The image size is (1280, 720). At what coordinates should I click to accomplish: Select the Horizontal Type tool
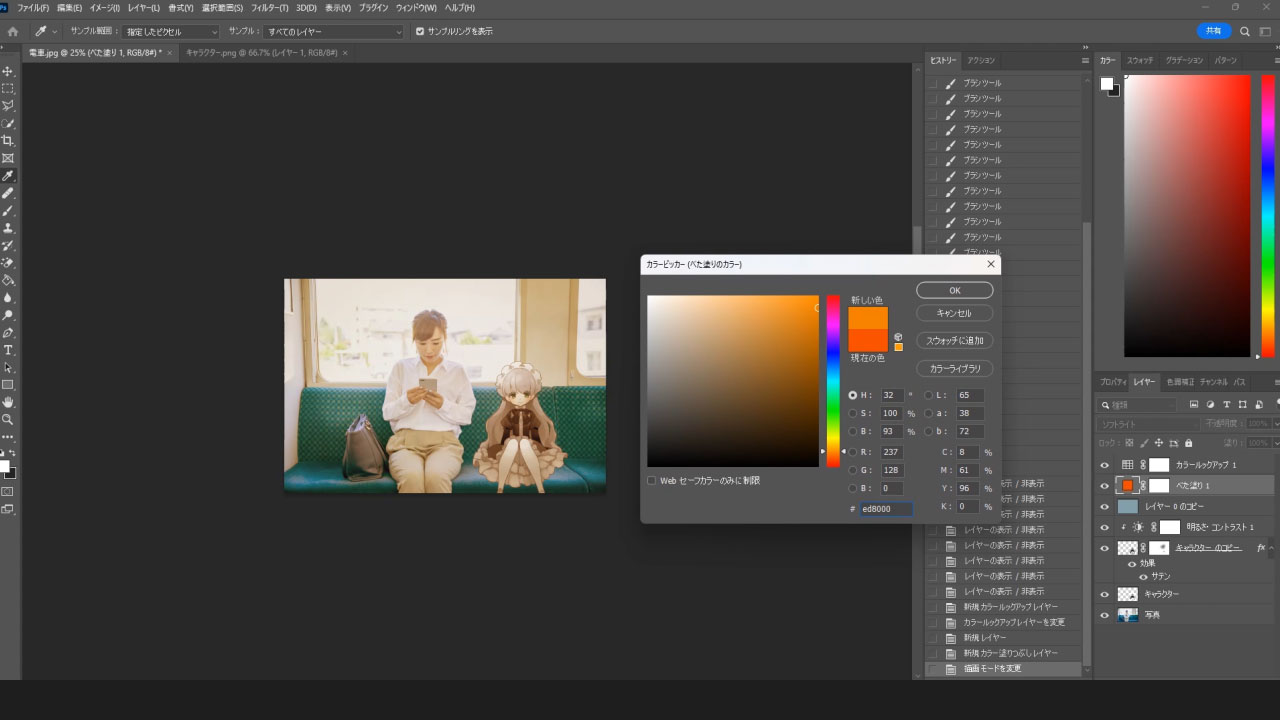[x=8, y=350]
